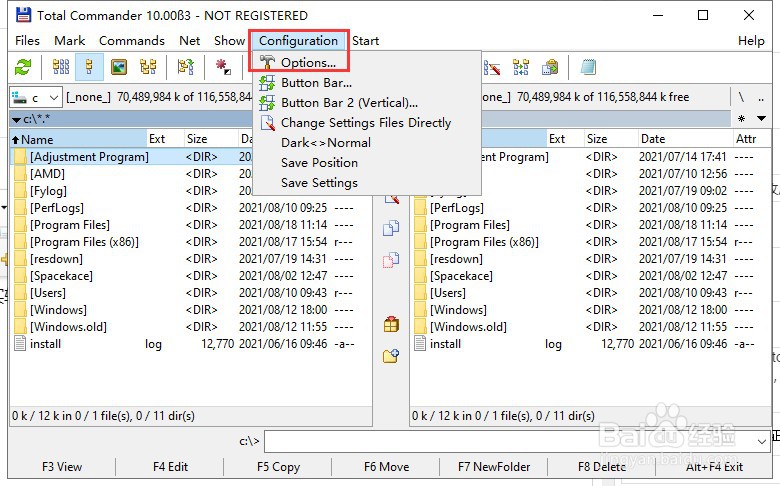Open the Mark menu
The image size is (780, 486).
[x=70, y=41]
